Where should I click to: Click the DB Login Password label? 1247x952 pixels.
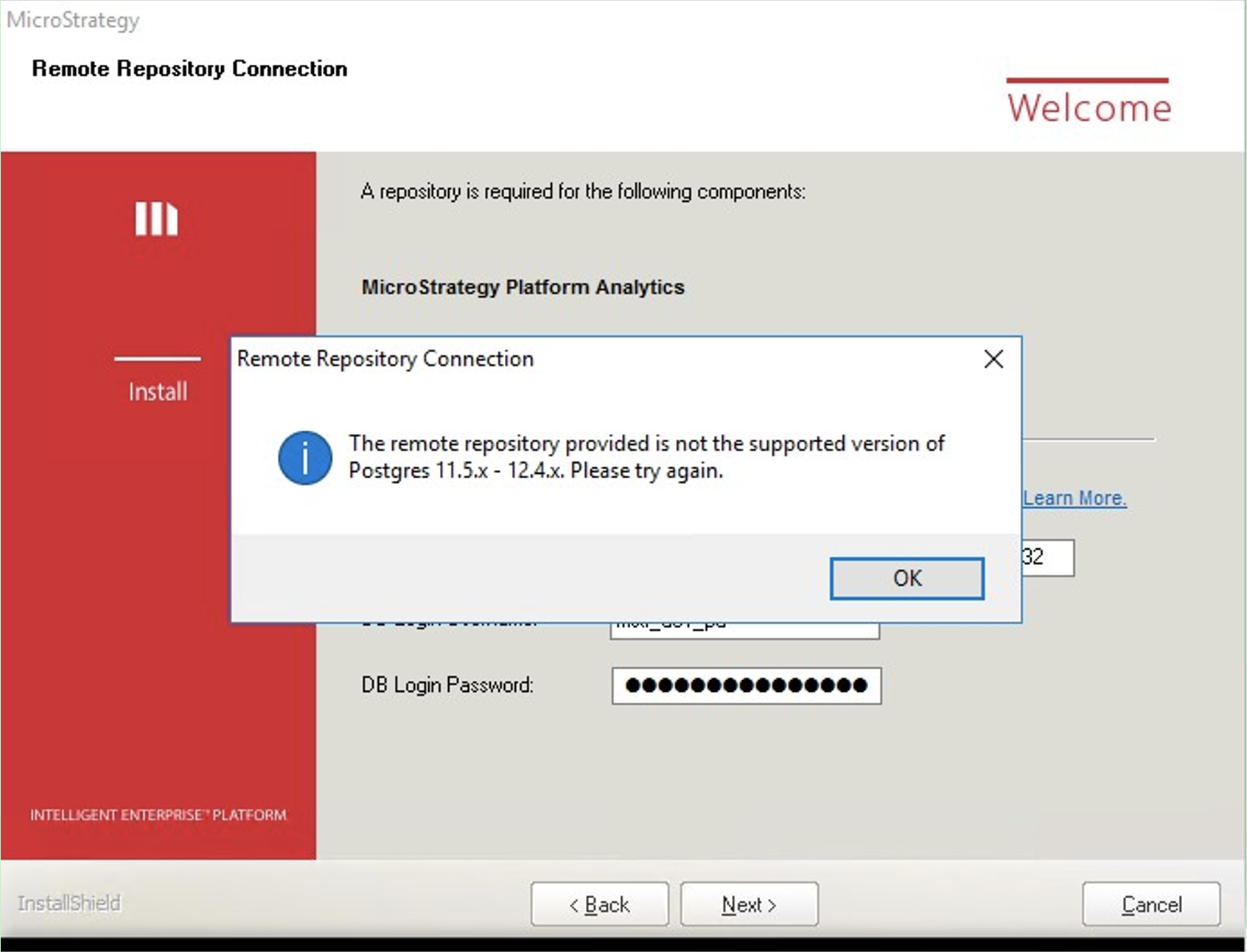click(447, 685)
